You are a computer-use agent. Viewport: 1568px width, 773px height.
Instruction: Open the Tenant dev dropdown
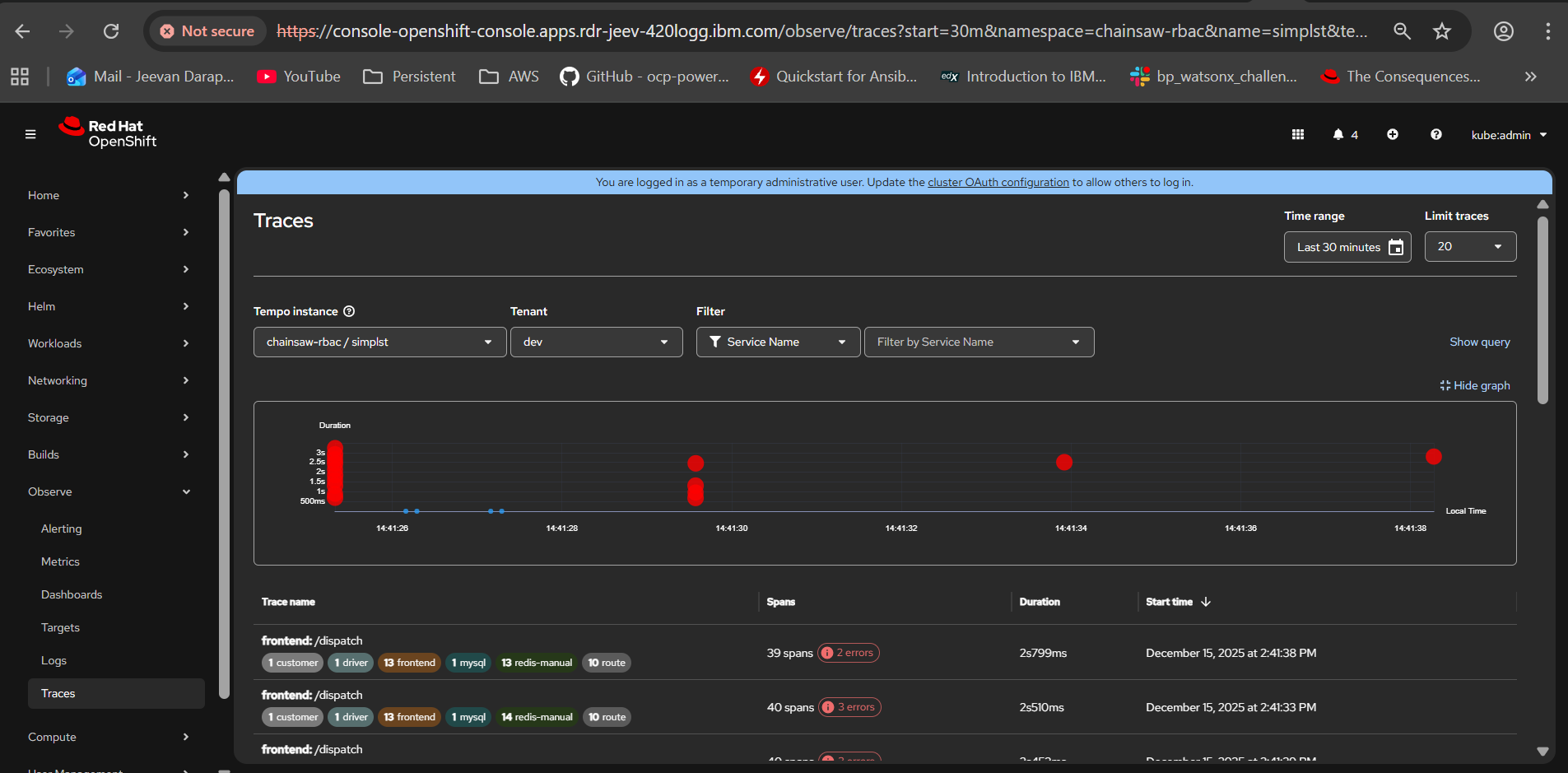596,342
